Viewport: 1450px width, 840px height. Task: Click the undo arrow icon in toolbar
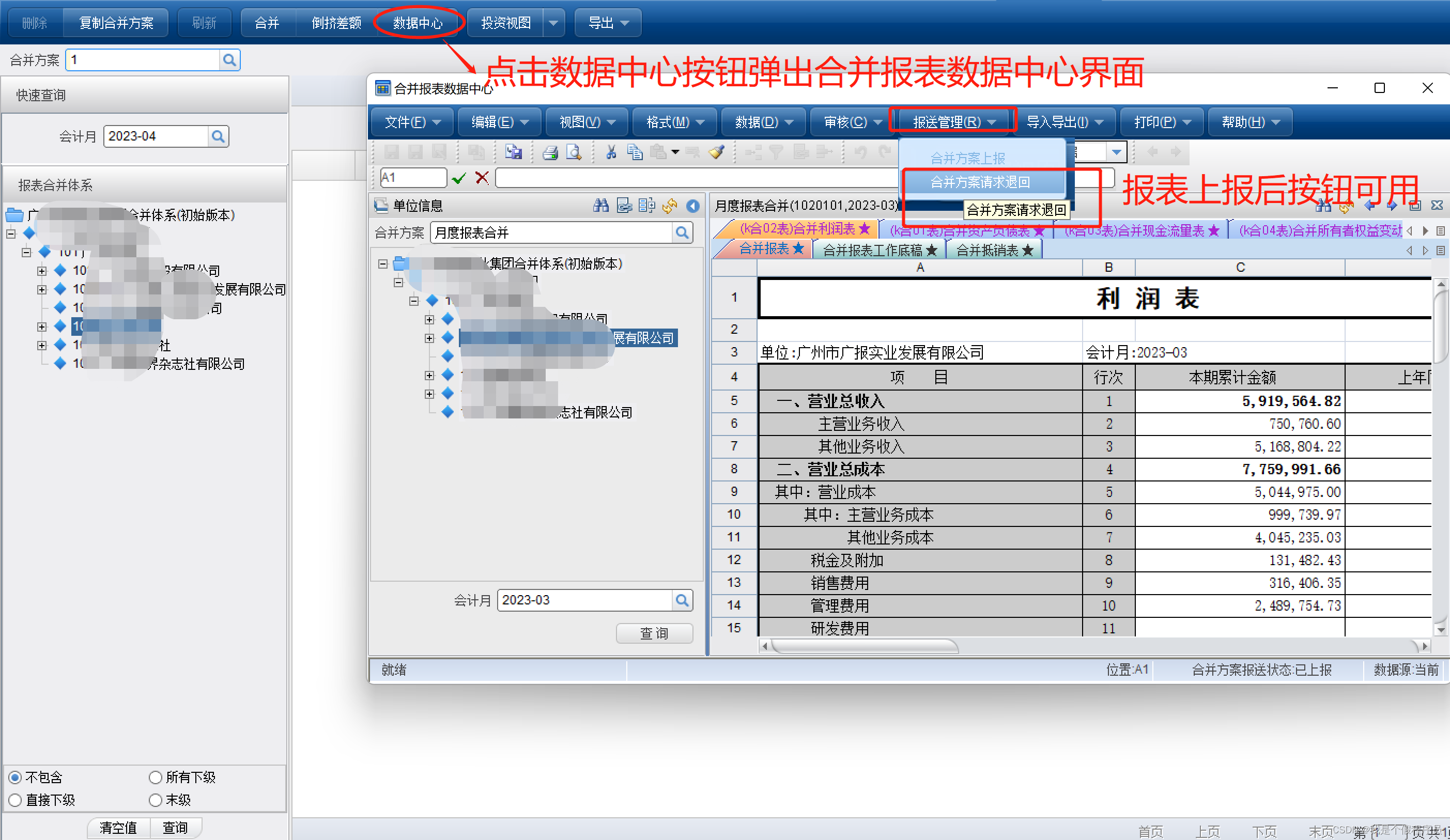861,152
